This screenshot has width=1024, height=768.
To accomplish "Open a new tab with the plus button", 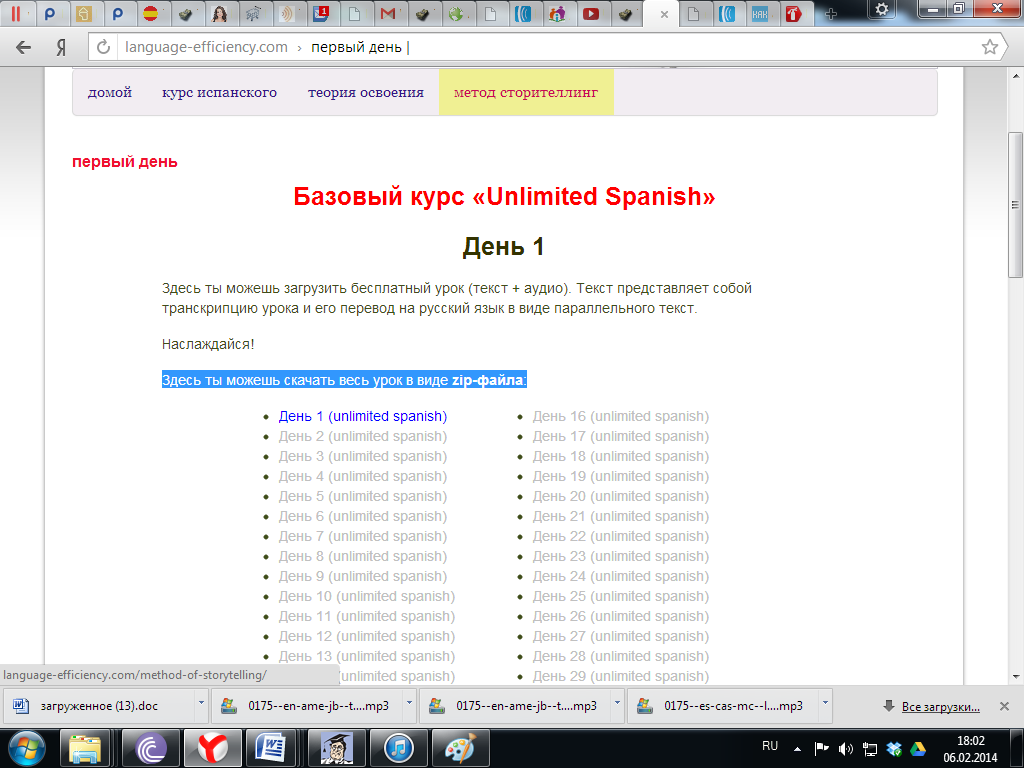I will pos(831,14).
